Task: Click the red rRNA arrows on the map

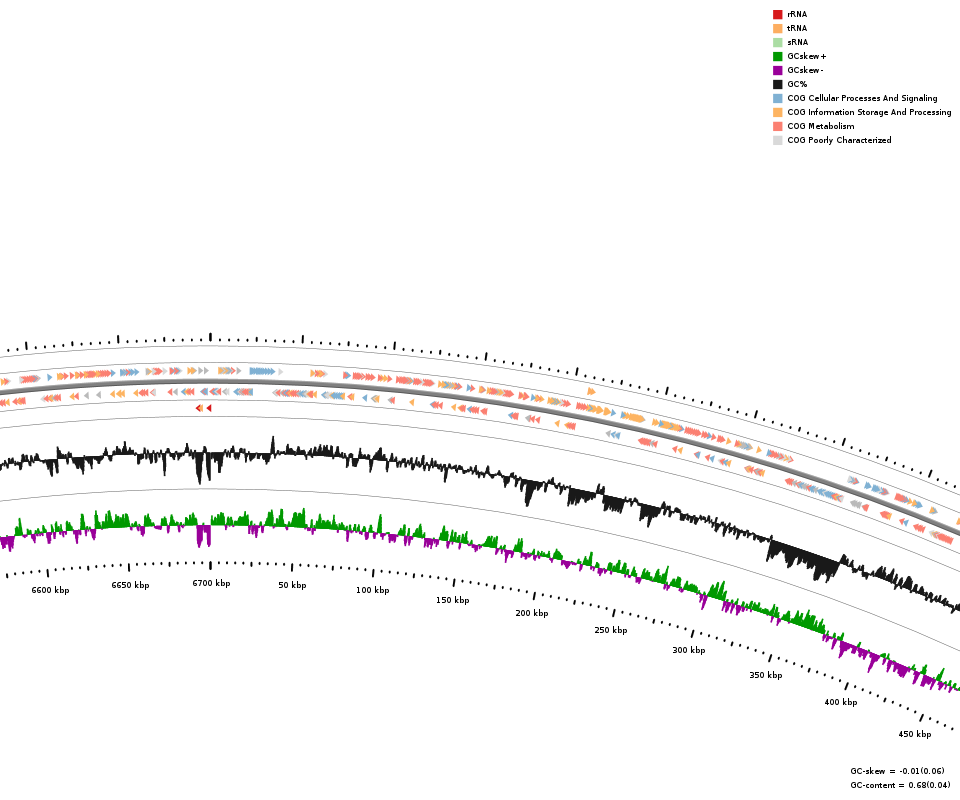Action: pyautogui.click(x=203, y=408)
